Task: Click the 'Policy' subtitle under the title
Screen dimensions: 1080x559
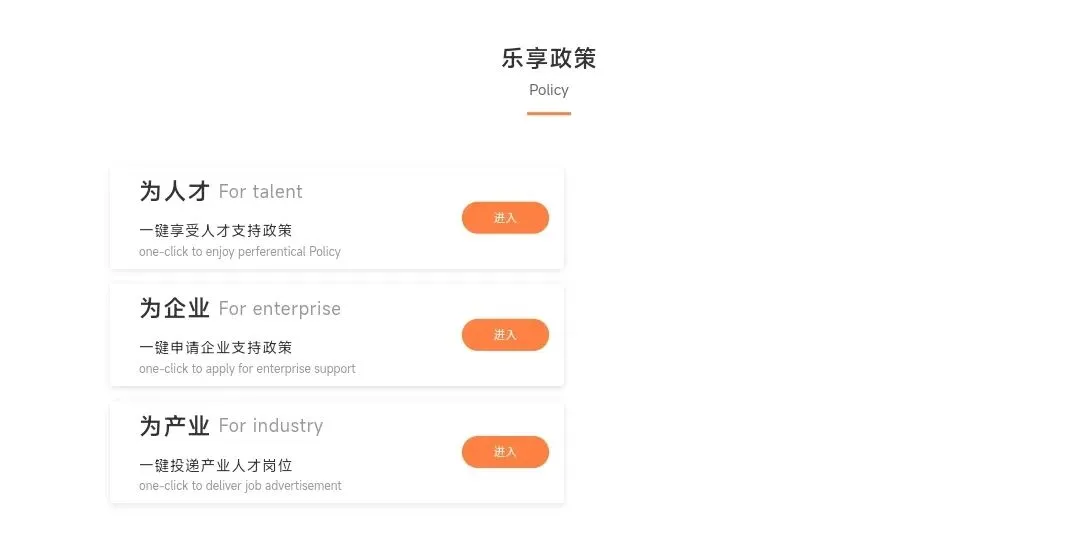Action: tap(548, 90)
